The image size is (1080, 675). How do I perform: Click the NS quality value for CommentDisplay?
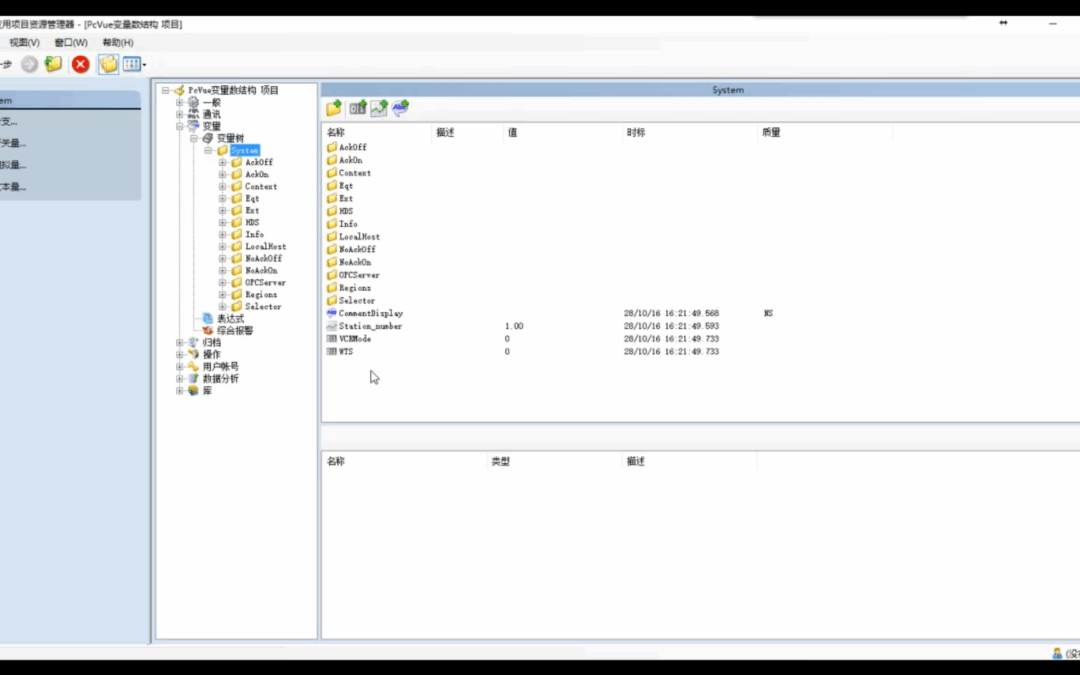(x=768, y=313)
